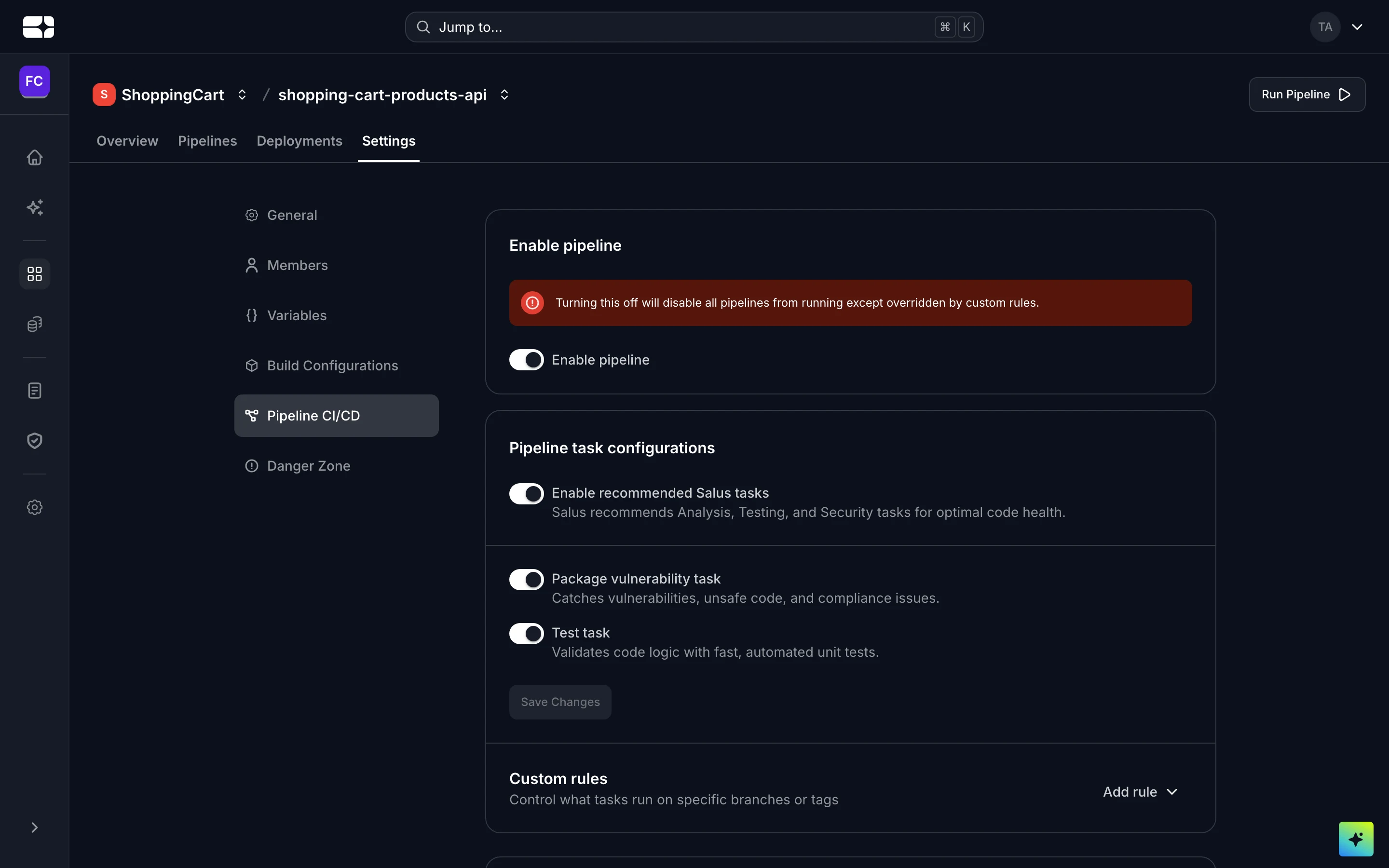
Task: Open Members settings section
Action: 336,265
